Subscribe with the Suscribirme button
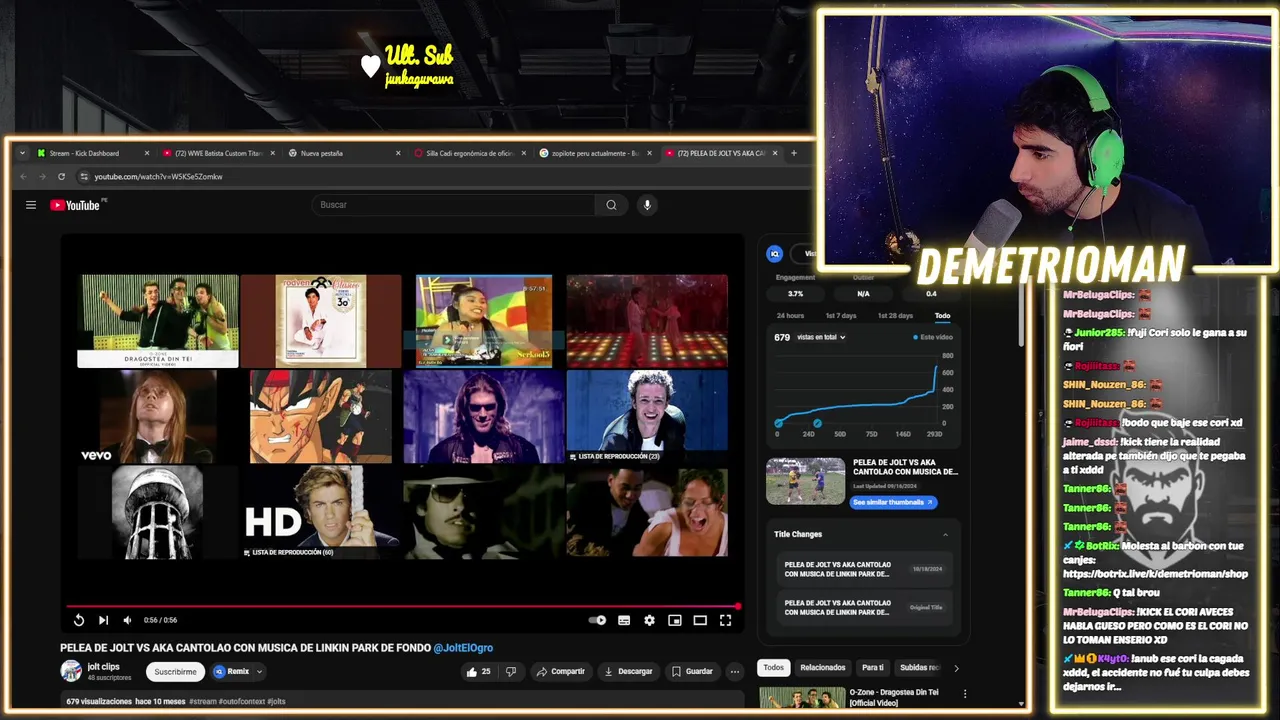This screenshot has height=720, width=1280. coord(175,671)
